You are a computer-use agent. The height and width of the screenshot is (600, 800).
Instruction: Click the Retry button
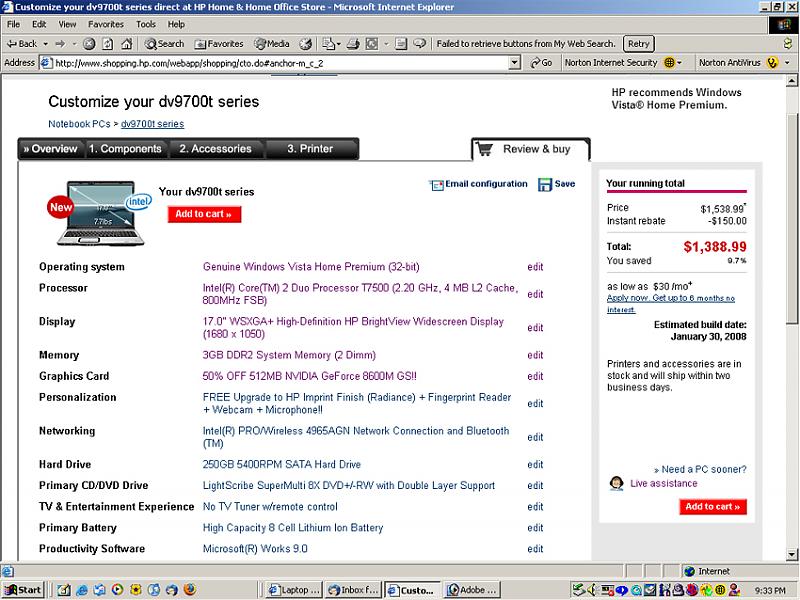click(x=639, y=44)
